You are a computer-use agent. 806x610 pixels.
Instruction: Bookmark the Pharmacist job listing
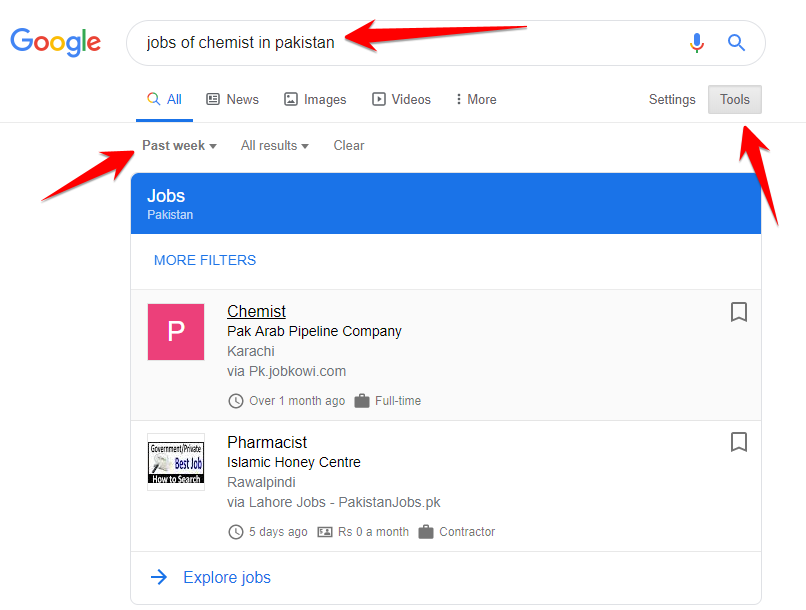739,442
